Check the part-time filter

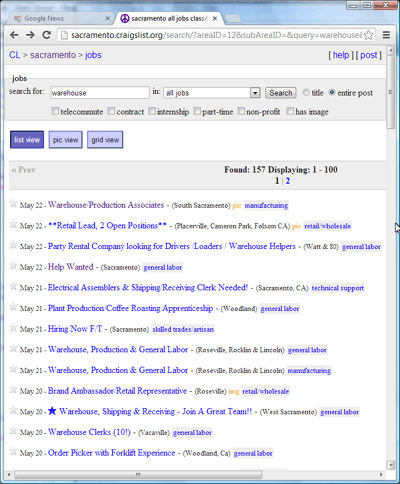(x=197, y=111)
